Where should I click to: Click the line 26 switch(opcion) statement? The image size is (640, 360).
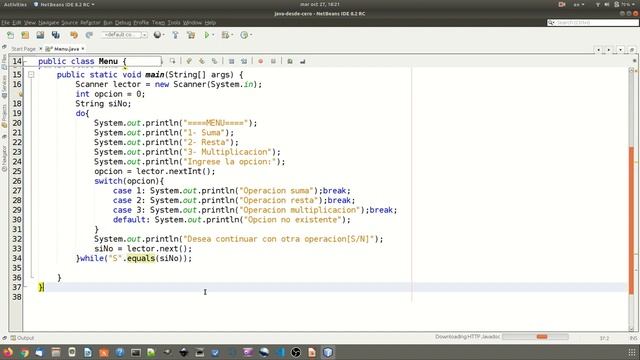point(129,181)
